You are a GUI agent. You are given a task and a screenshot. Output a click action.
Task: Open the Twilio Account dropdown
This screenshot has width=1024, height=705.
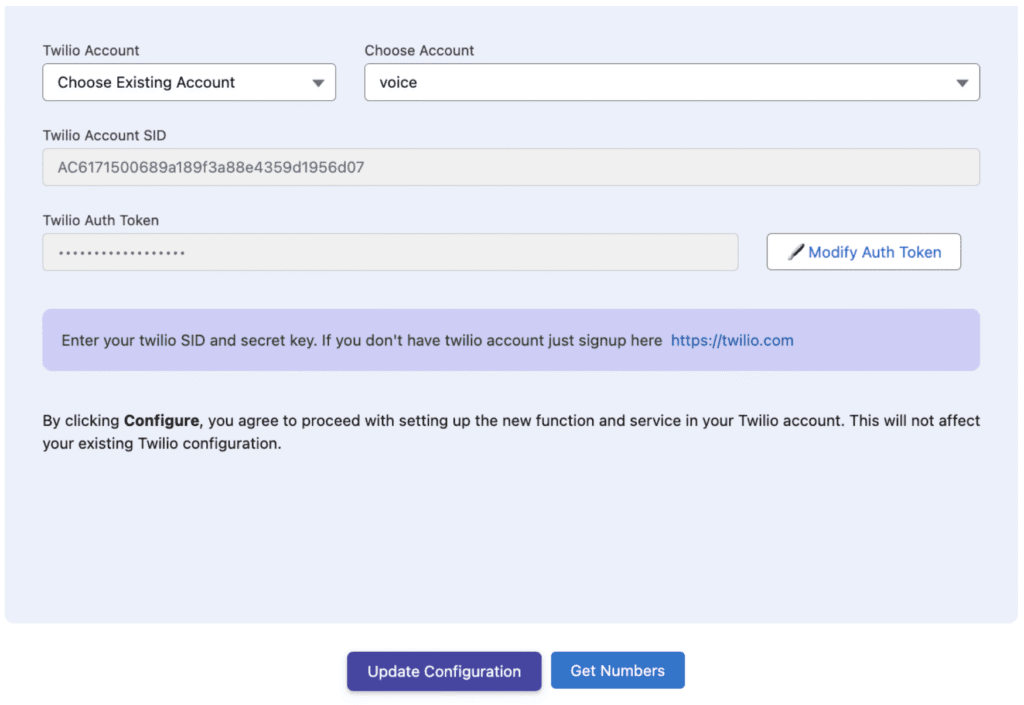pyautogui.click(x=188, y=82)
